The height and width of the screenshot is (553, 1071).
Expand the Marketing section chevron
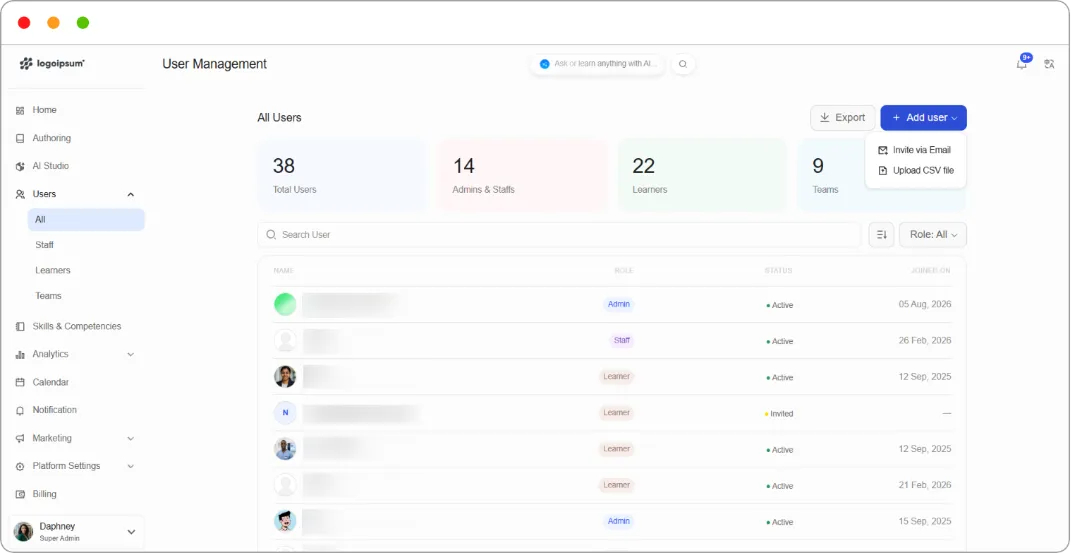coord(130,438)
